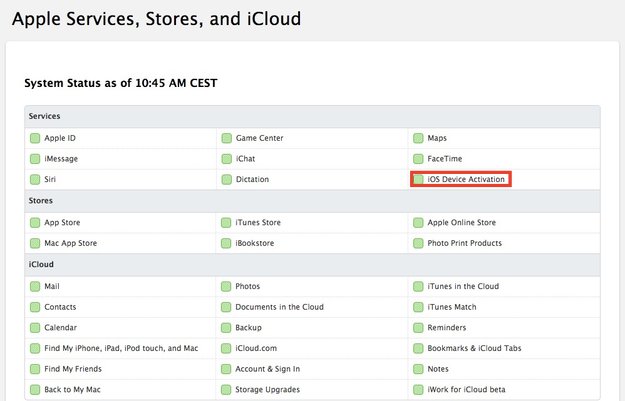Click the Storage Upgrades label
Image resolution: width=625 pixels, height=401 pixels.
267,389
